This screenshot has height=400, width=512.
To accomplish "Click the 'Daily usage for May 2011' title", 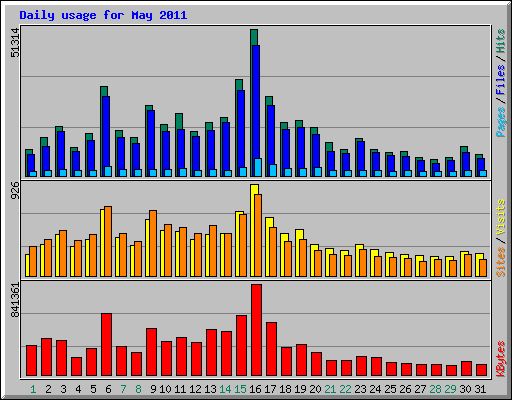I will (x=103, y=15).
